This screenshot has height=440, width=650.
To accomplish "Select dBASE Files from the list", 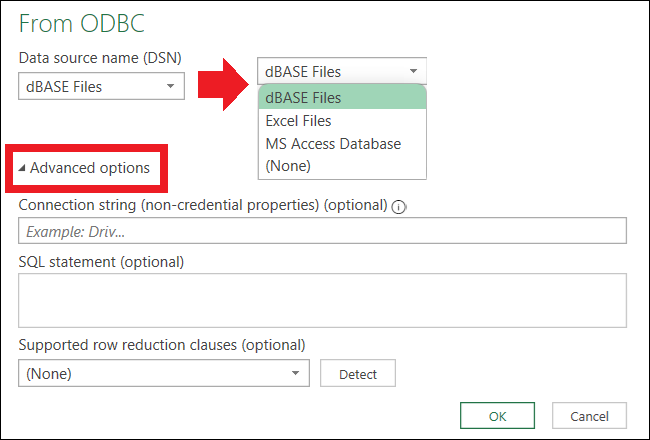I will [342, 97].
